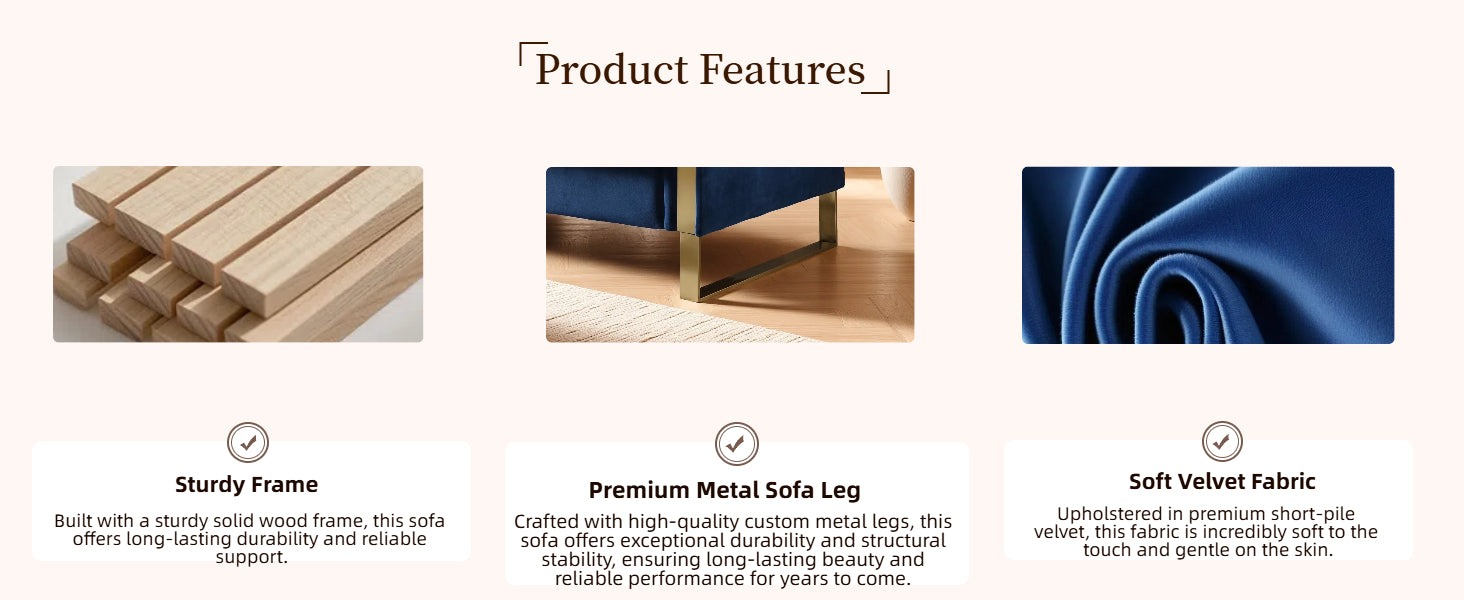The height and width of the screenshot is (600, 1464).
Task: Click the solid wood frame description text
Action: 250,539
